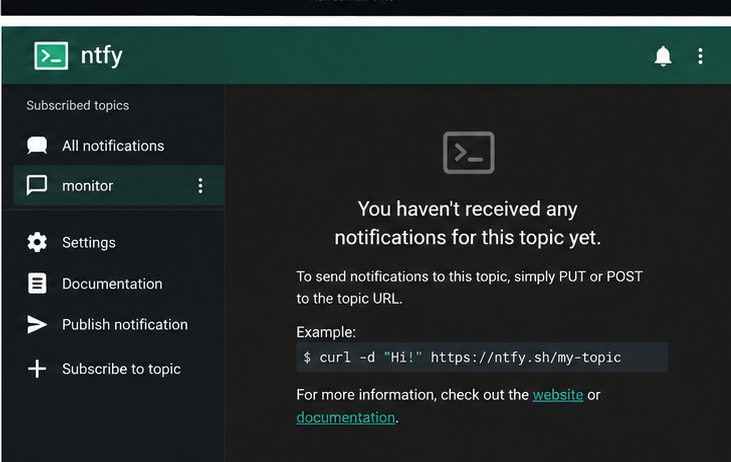Open monitor topic three-dot menu
The width and height of the screenshot is (731, 462).
pos(200,186)
